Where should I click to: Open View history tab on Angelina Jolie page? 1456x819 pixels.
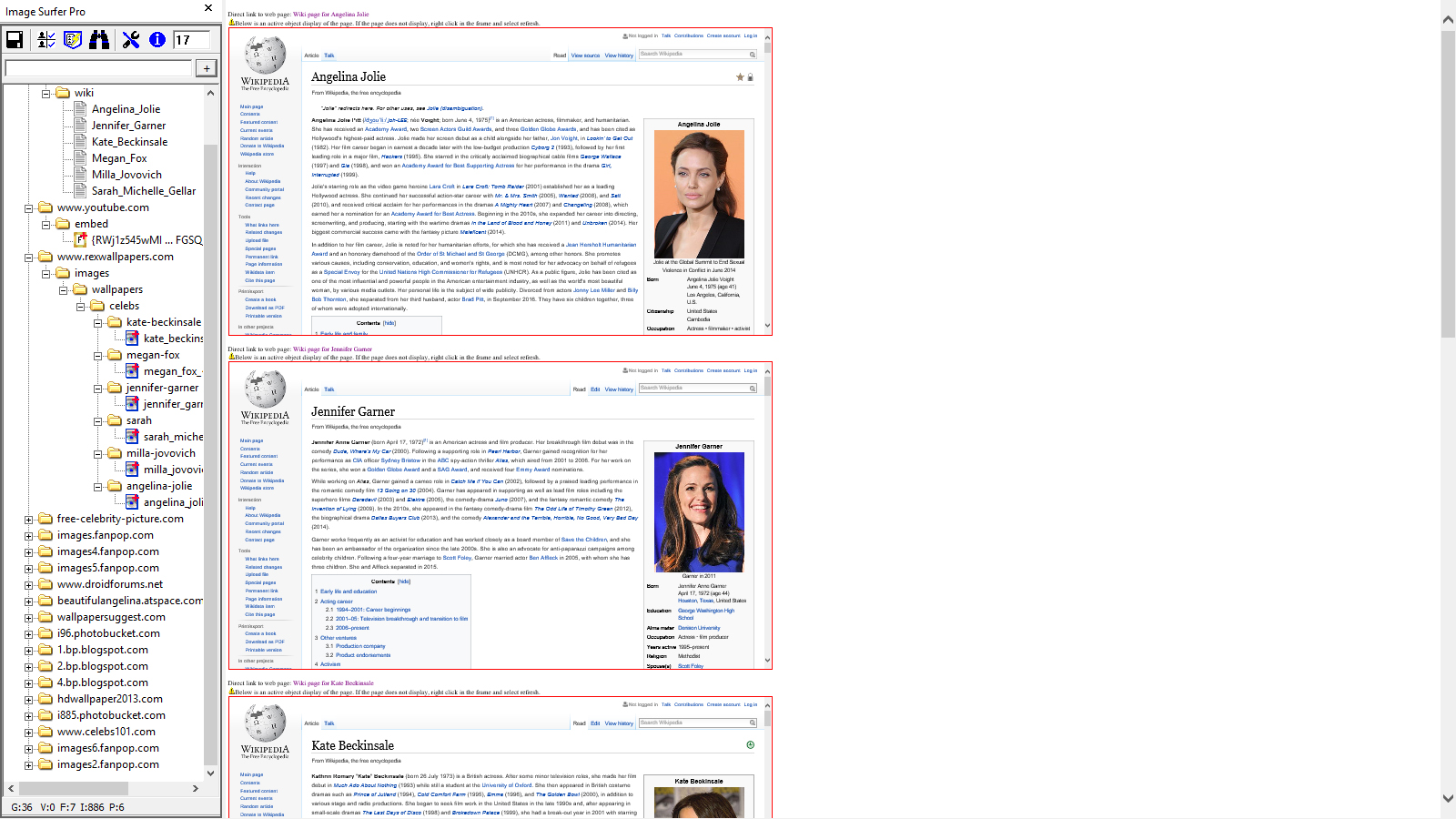click(619, 56)
